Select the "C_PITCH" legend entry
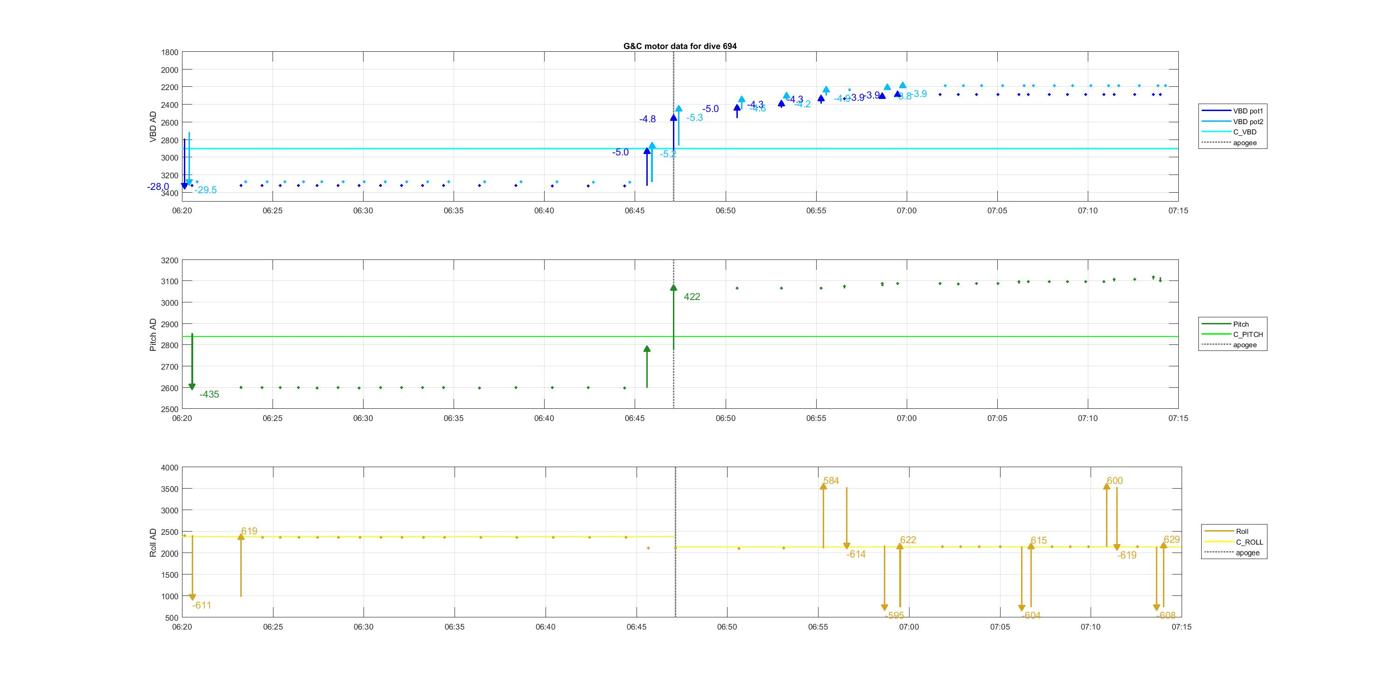 pyautogui.click(x=1233, y=334)
